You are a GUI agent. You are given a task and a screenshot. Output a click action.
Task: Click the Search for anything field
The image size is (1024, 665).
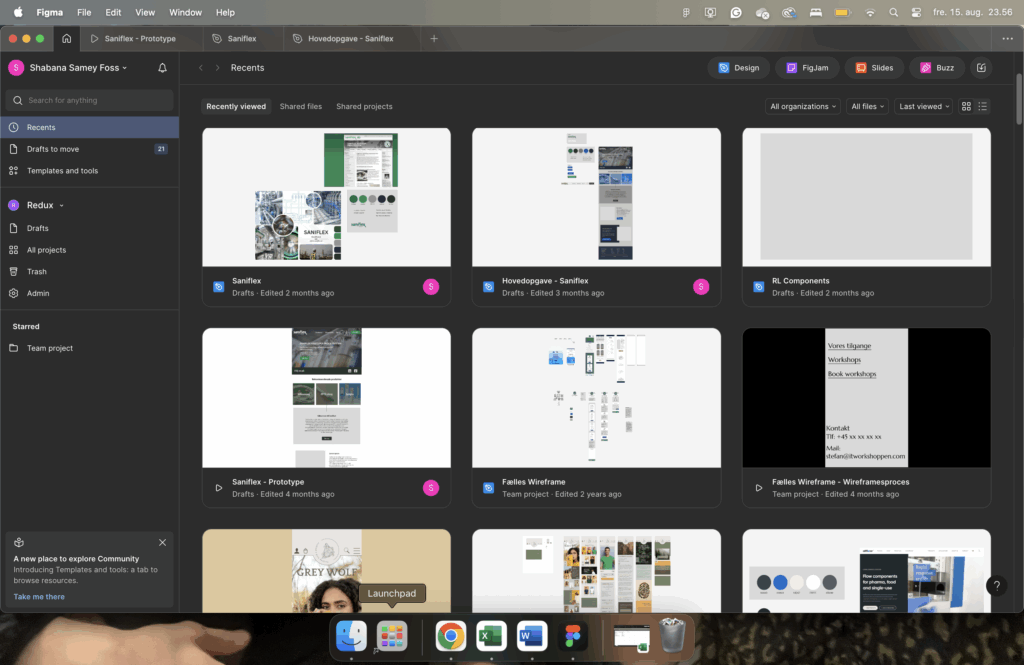[90, 100]
